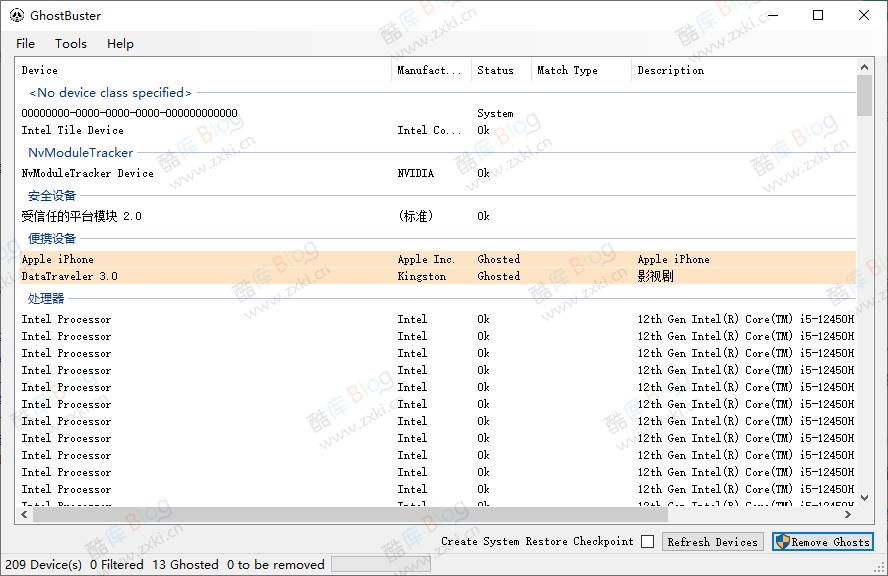
Task: Open the File menu
Action: point(26,44)
